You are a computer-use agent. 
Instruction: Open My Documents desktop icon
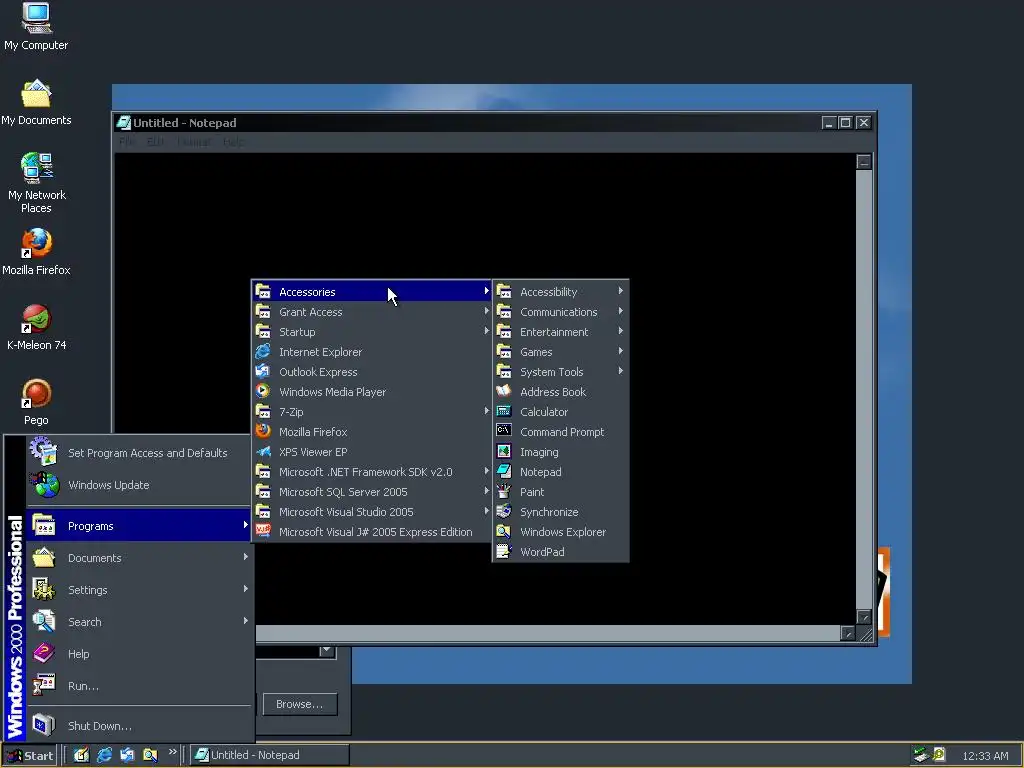click(x=36, y=102)
